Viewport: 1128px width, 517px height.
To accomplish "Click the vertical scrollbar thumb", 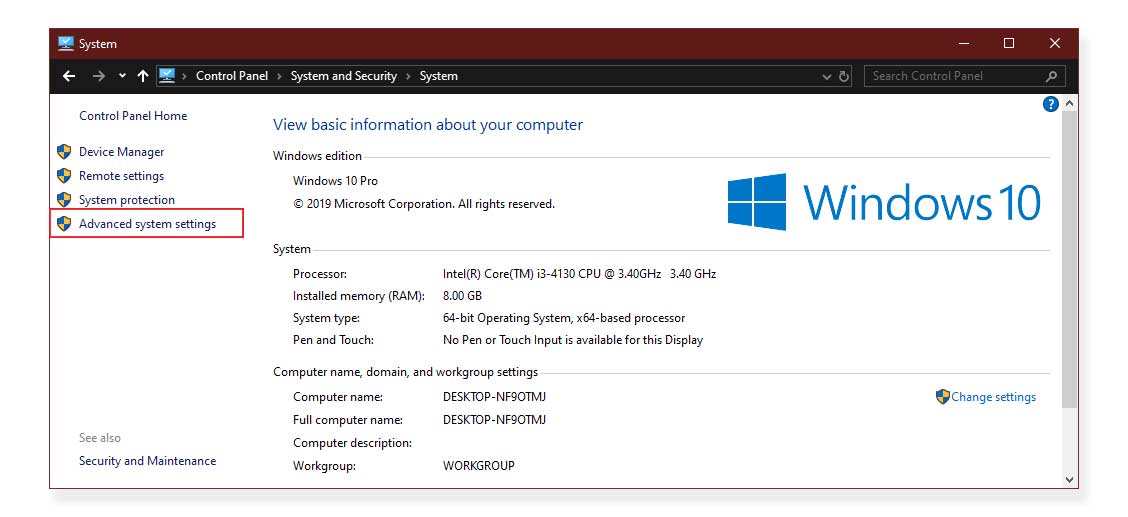I will pos(1069,259).
